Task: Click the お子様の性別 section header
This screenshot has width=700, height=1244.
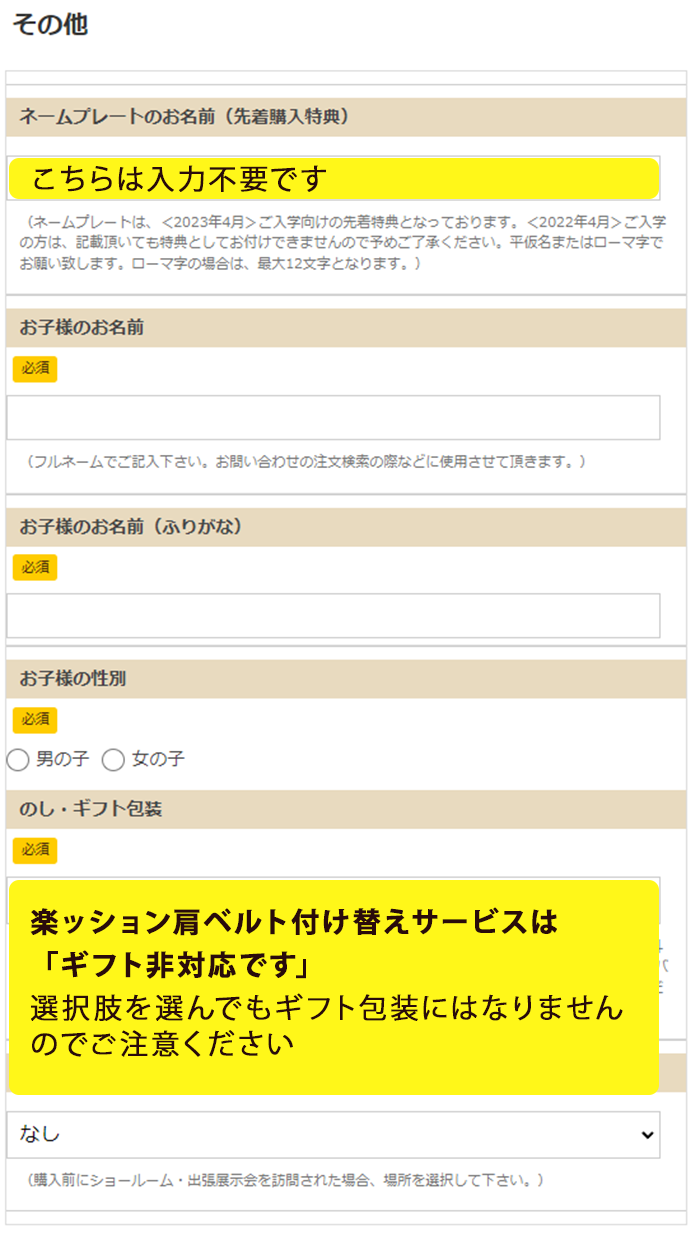Action: [73, 679]
